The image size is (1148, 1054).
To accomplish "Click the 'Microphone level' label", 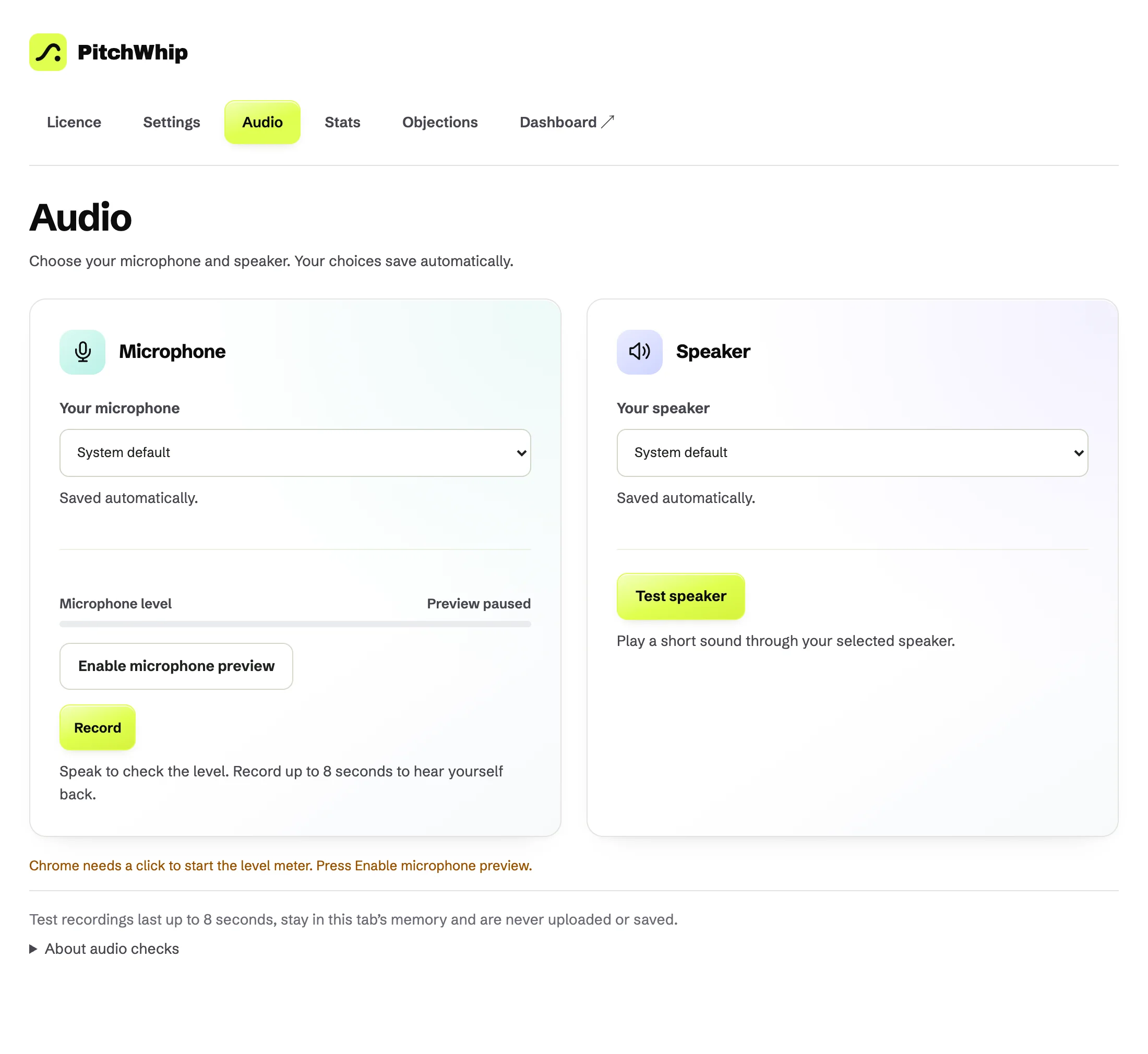I will point(116,603).
